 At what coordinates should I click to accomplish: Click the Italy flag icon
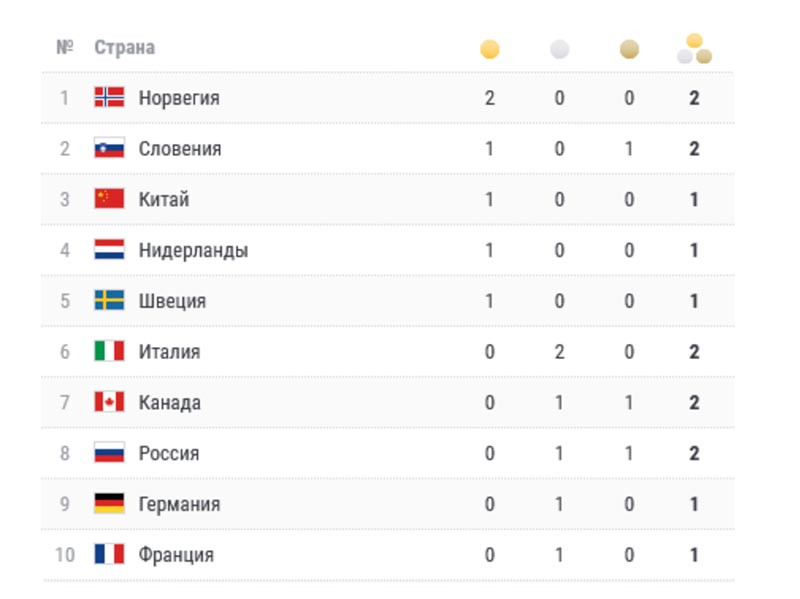[x=109, y=351]
